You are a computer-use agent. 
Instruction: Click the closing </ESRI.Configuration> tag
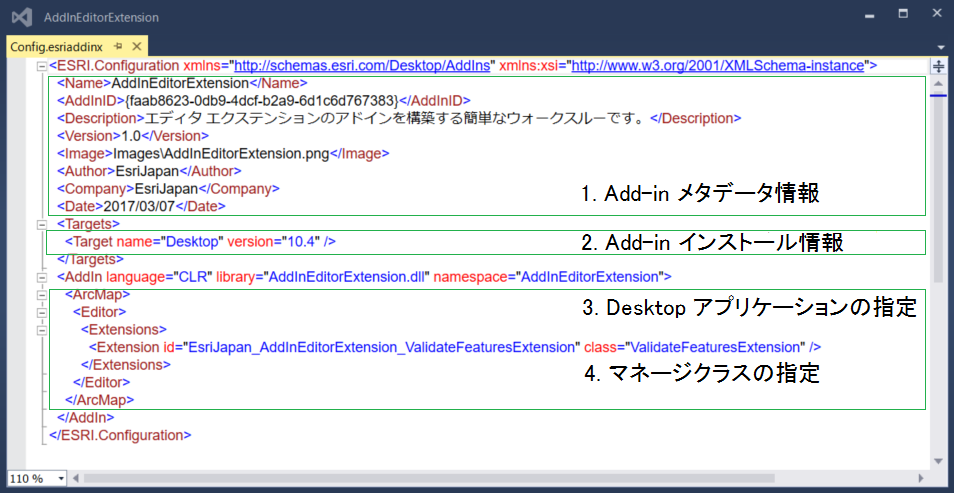[x=120, y=436]
